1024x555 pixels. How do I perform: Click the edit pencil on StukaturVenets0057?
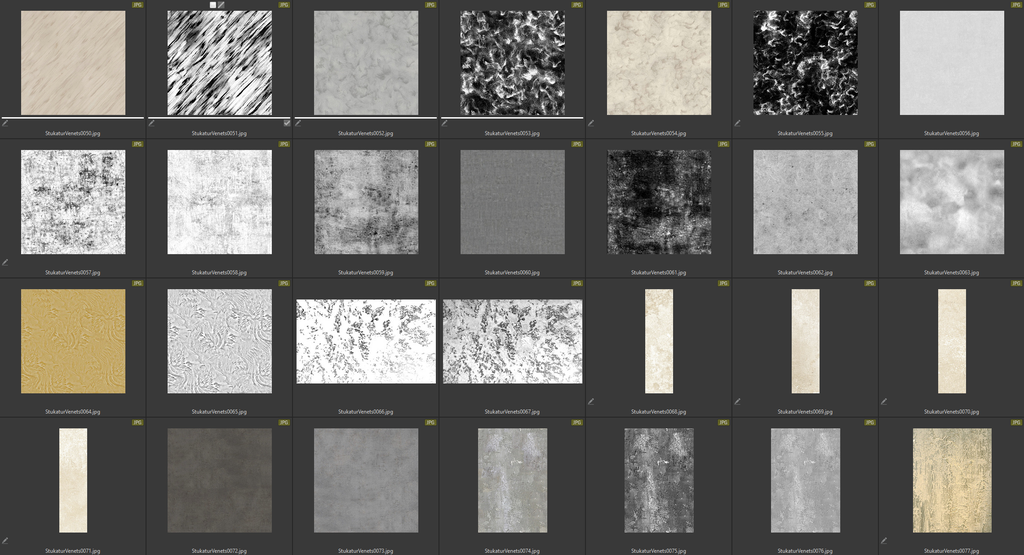(x=5, y=262)
